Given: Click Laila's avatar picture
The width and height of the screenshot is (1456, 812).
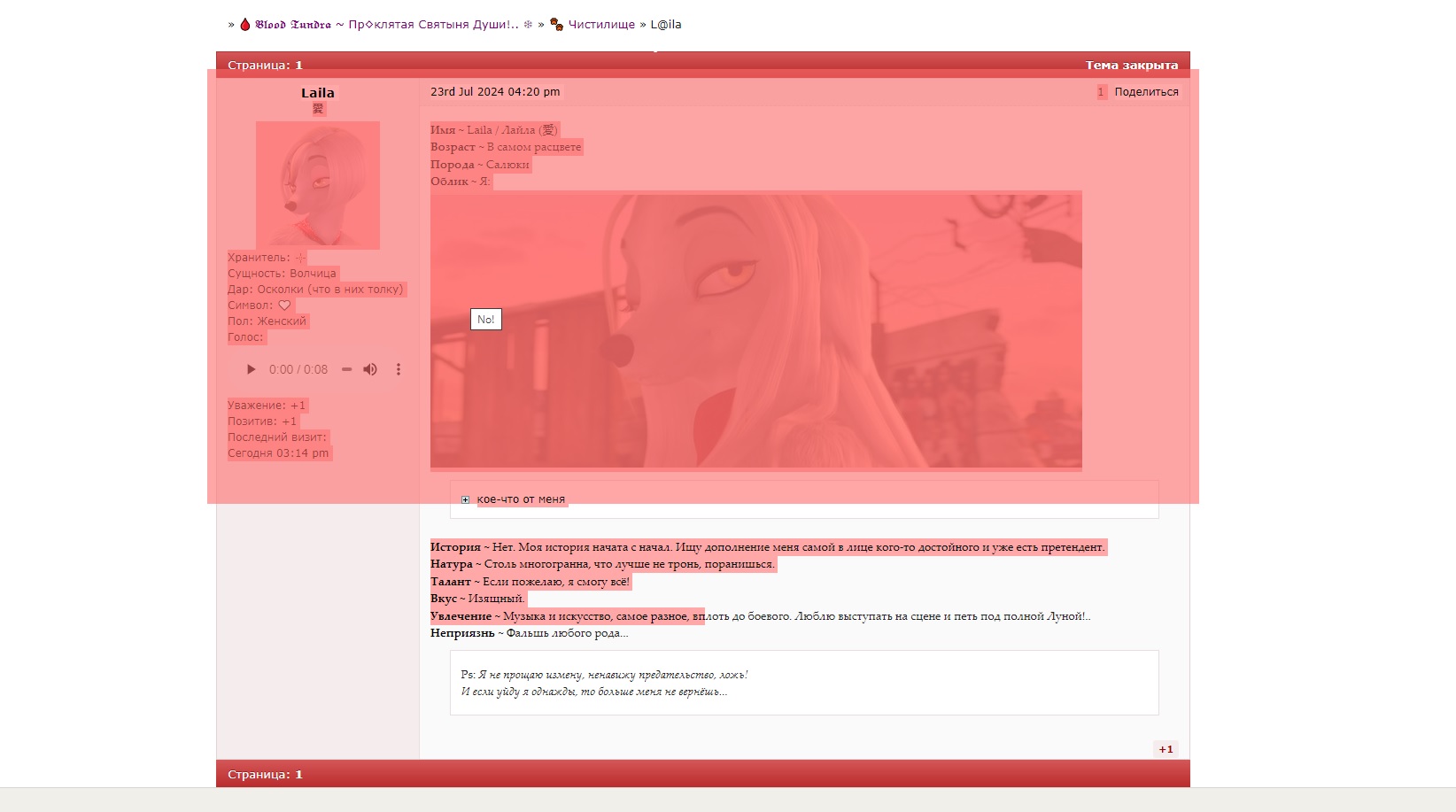Looking at the screenshot, I should (x=318, y=185).
